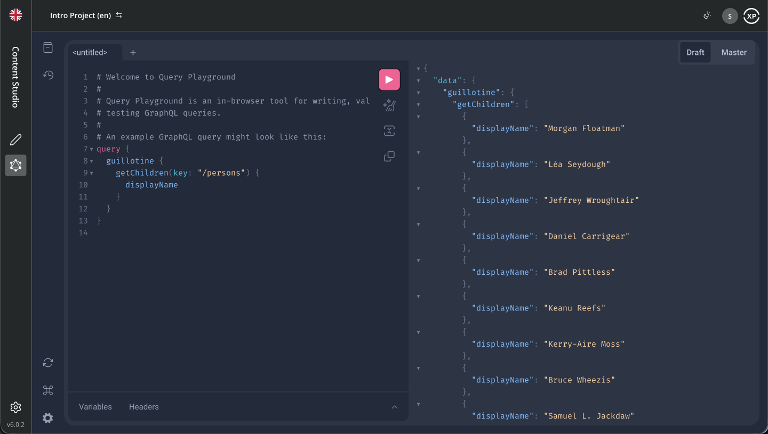Click the prettify query magic wand icon

click(x=389, y=105)
